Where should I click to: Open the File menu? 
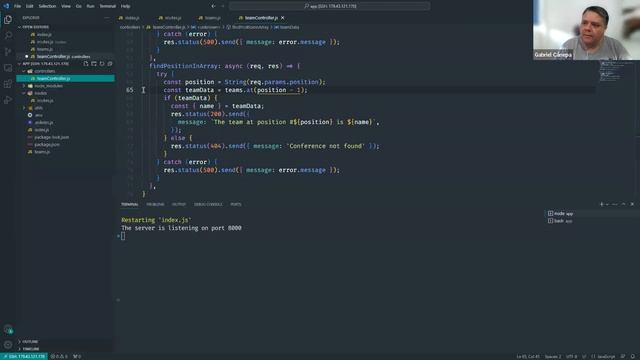[x=18, y=6]
